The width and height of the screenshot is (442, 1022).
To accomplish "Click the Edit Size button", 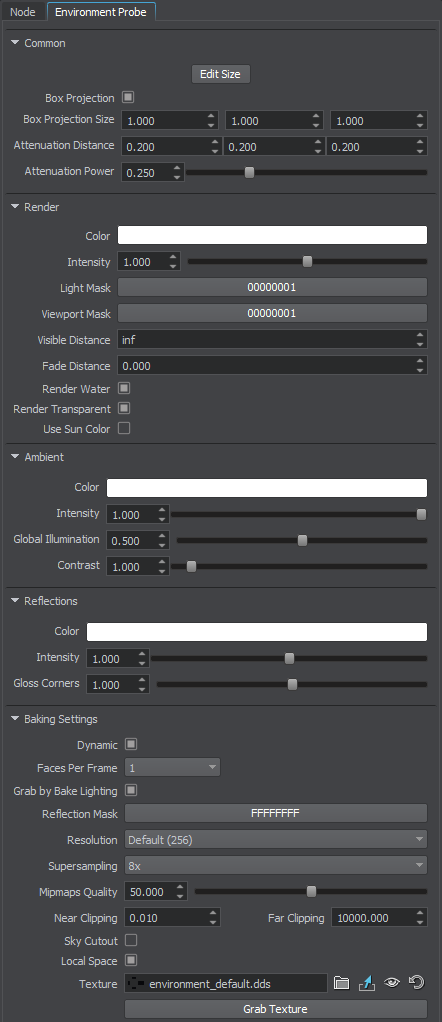I will [x=220, y=74].
